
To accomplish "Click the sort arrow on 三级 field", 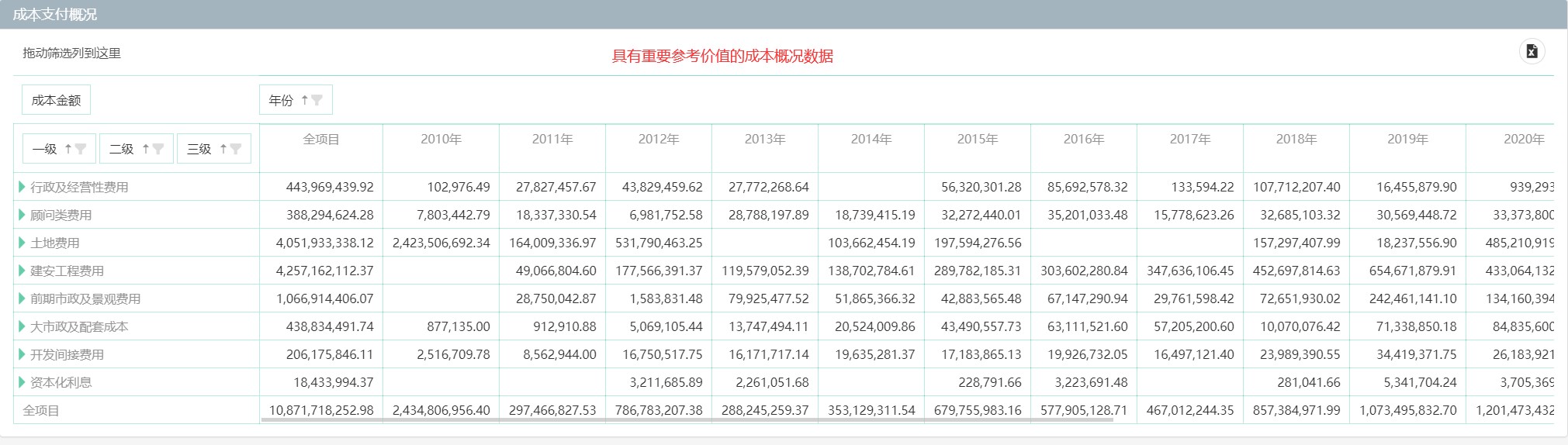I will tap(223, 149).
